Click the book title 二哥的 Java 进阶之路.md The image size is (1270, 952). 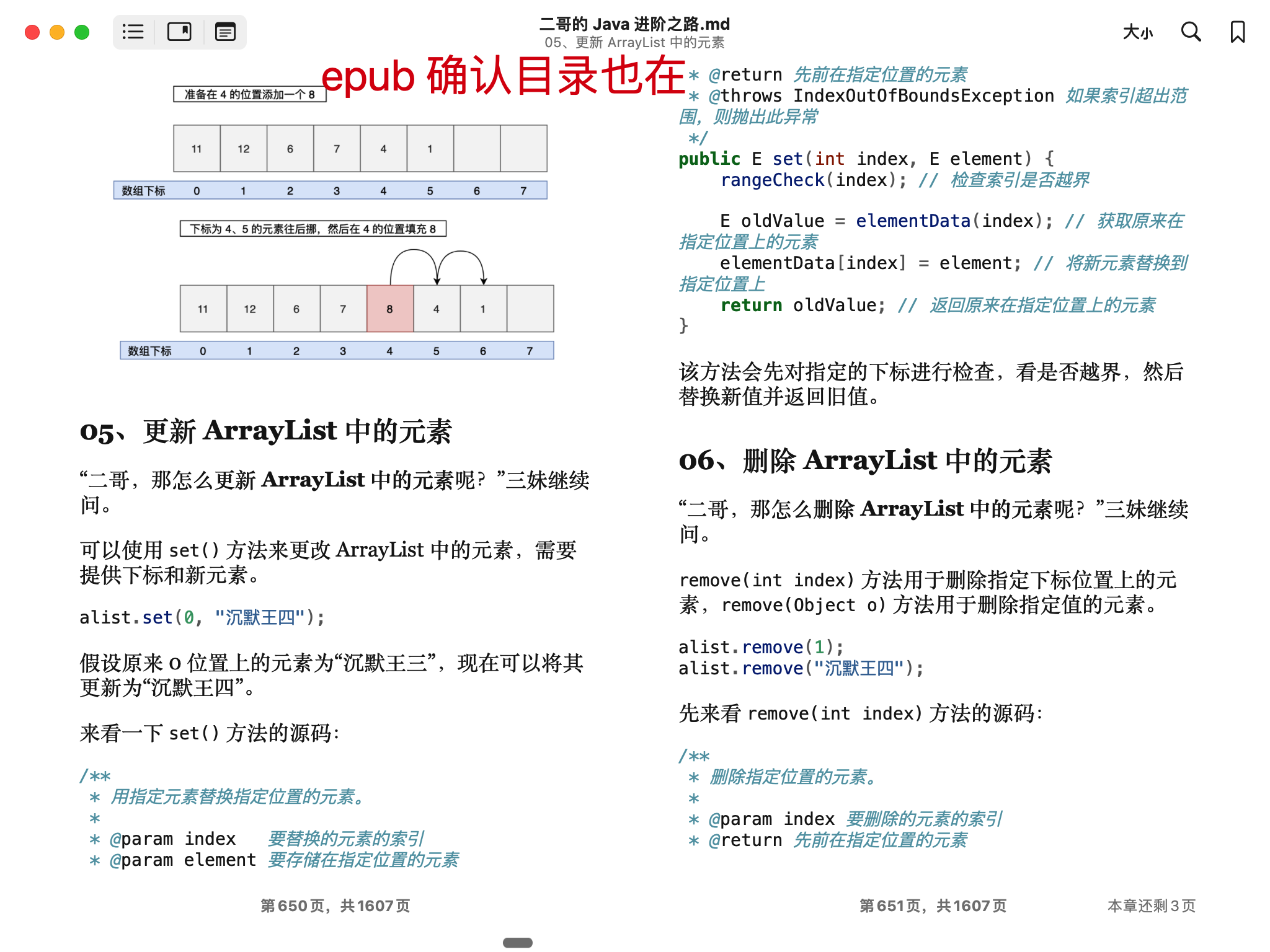(x=634, y=24)
